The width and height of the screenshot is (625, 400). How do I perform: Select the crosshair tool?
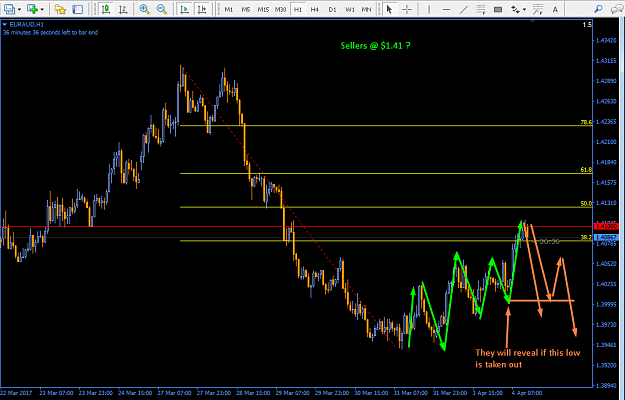pos(407,9)
